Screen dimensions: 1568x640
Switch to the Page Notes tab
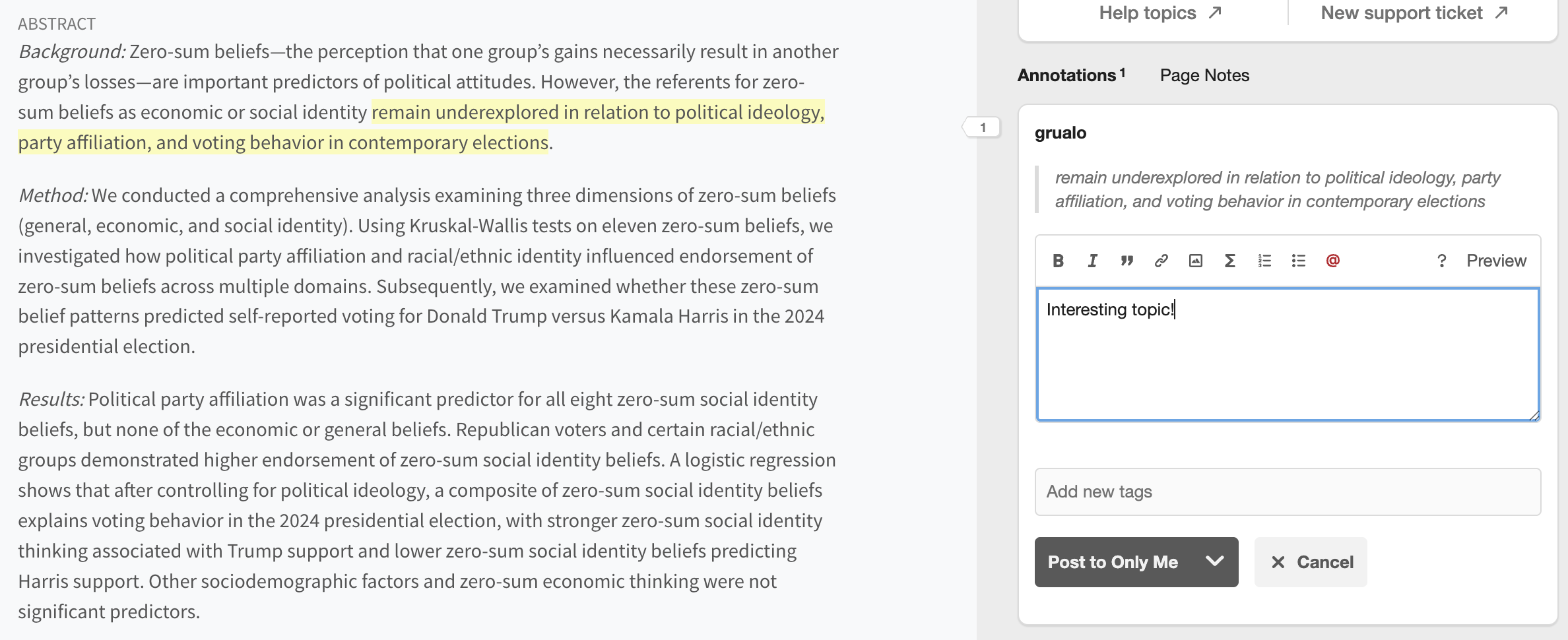pos(1204,75)
